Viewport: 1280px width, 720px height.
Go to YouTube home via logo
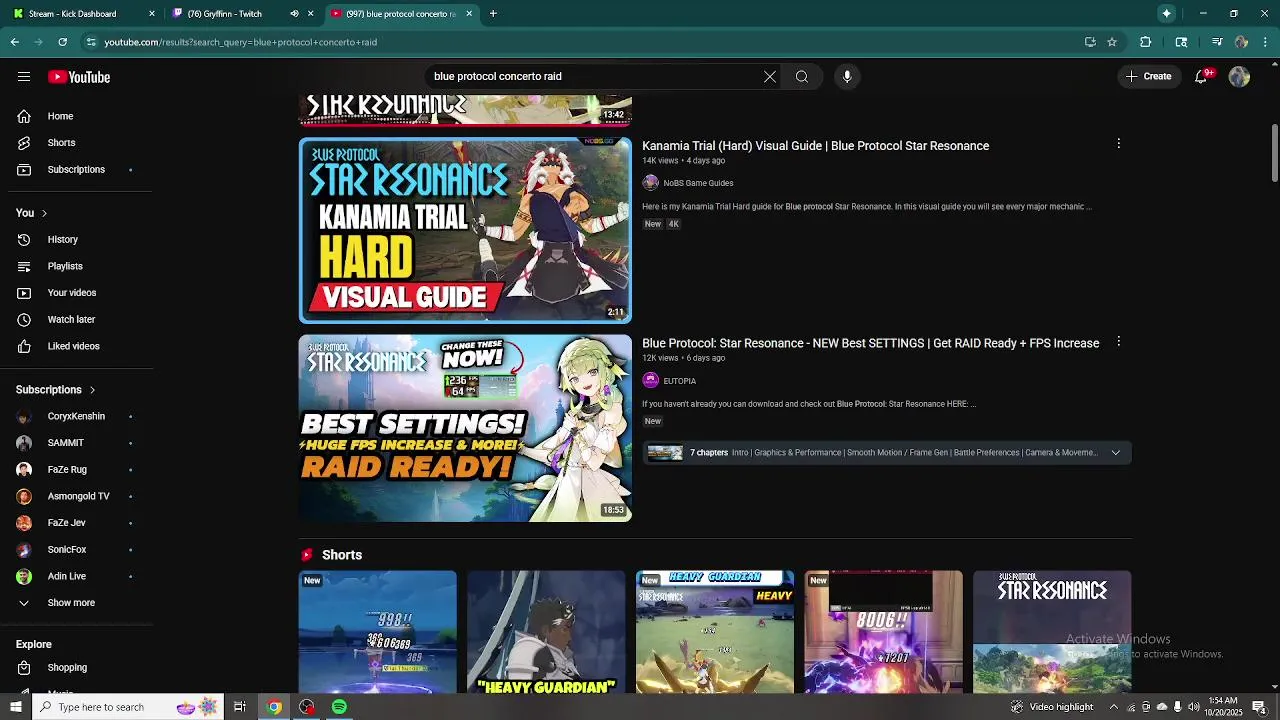click(79, 77)
